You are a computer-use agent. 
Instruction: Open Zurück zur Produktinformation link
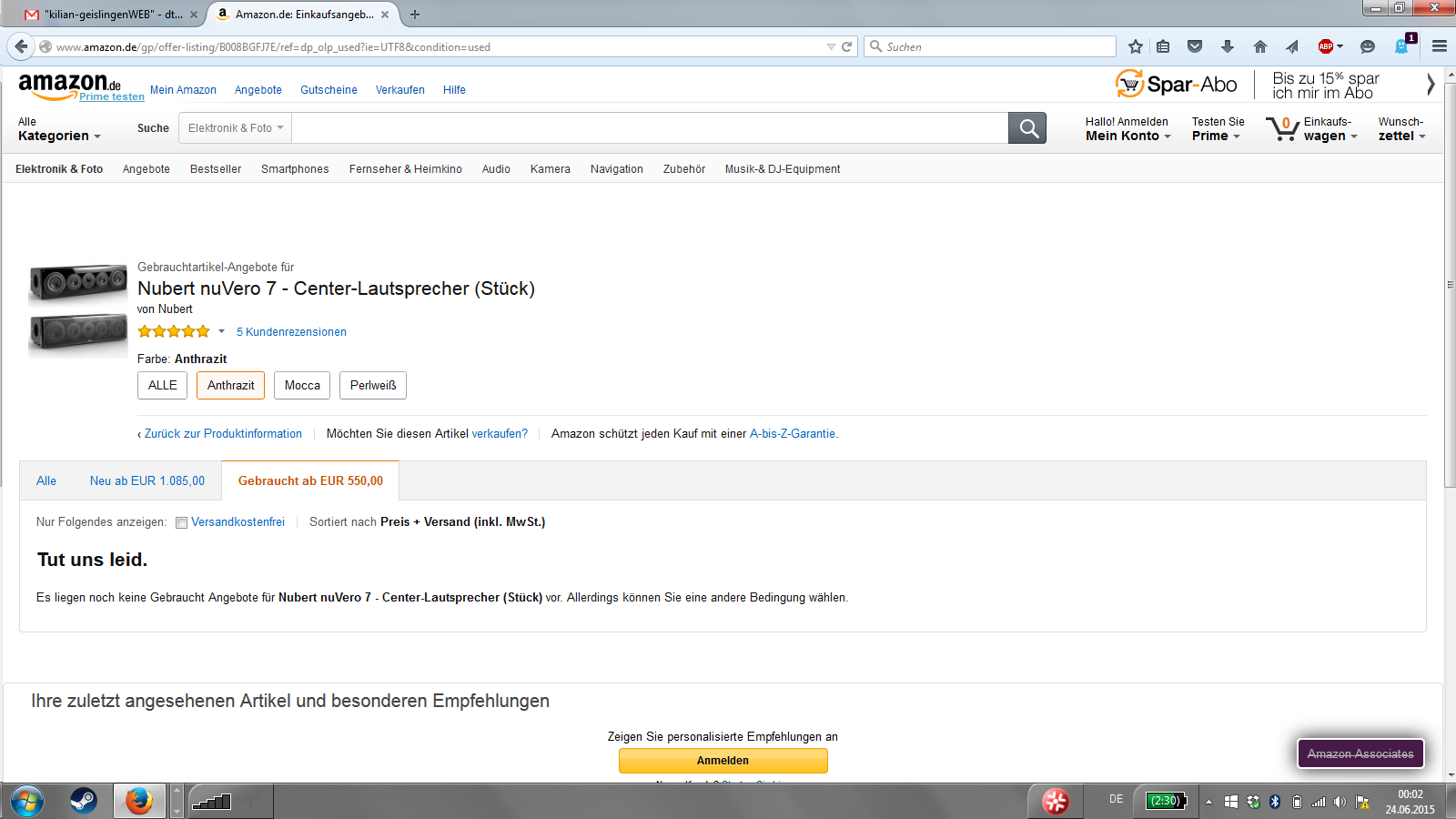click(x=223, y=434)
